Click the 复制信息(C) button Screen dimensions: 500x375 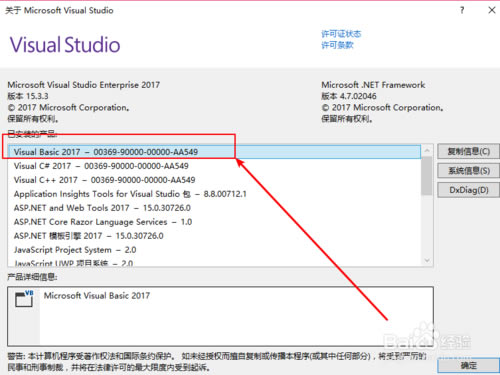[x=468, y=152]
